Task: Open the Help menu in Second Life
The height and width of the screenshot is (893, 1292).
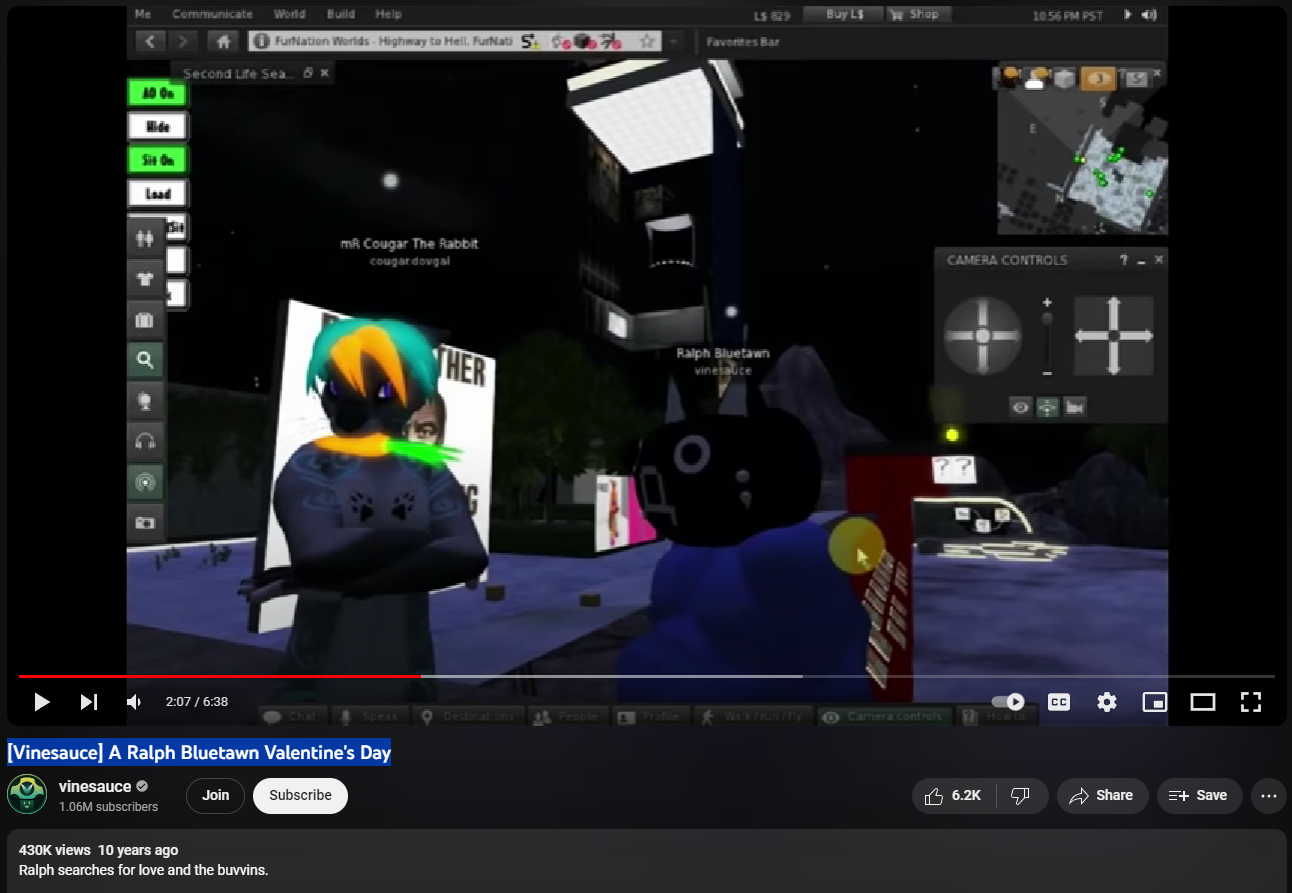Action: [388, 14]
